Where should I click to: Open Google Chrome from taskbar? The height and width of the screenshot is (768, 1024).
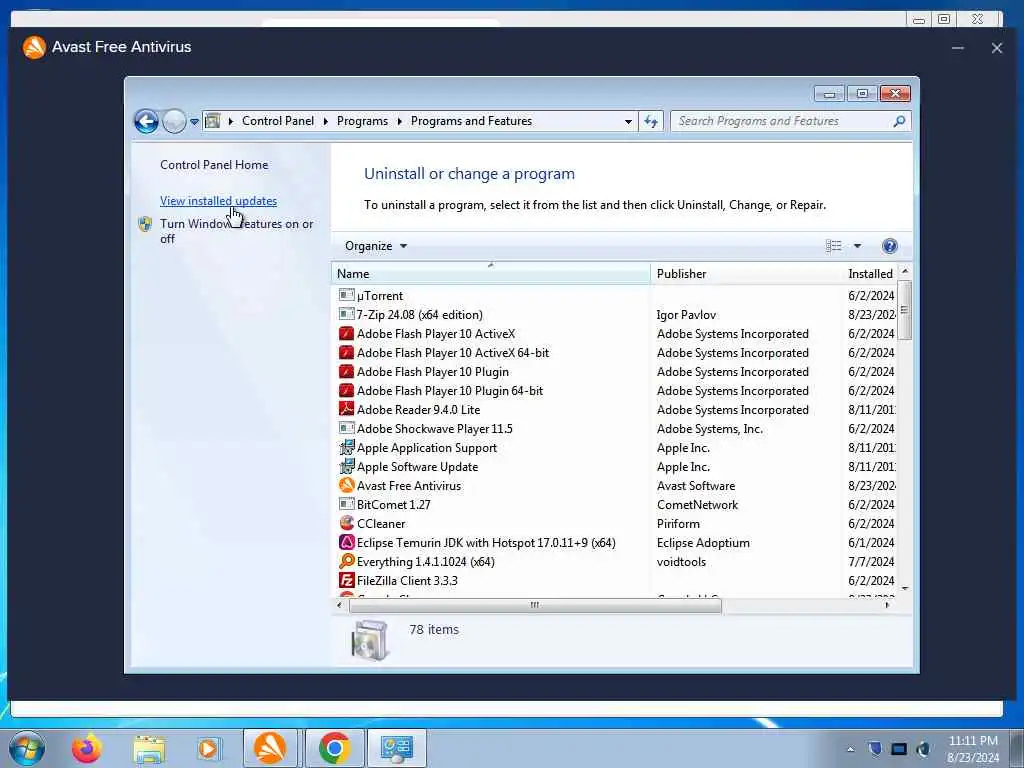click(x=334, y=748)
